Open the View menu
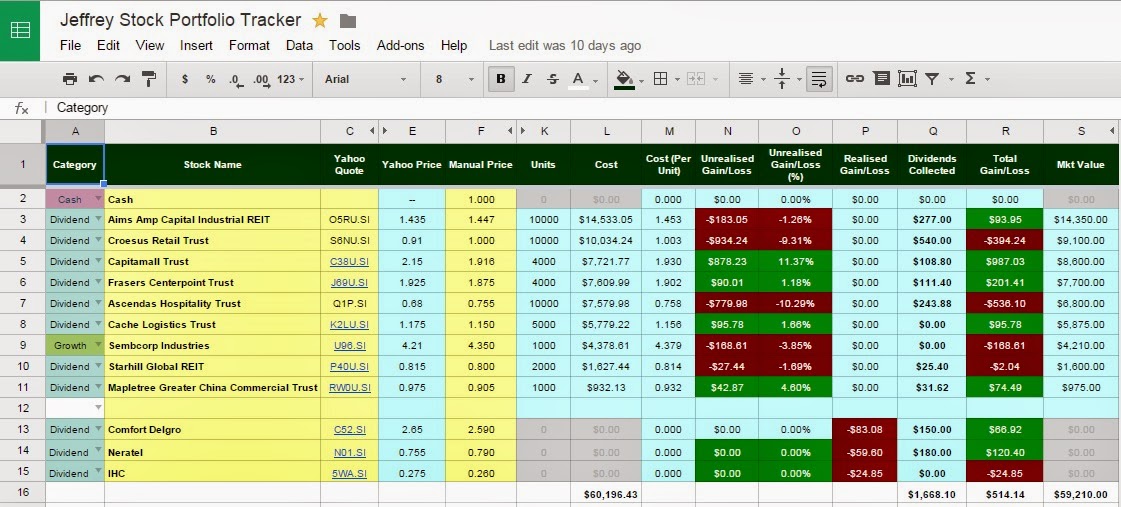The width and height of the screenshot is (1121, 507). (x=149, y=45)
